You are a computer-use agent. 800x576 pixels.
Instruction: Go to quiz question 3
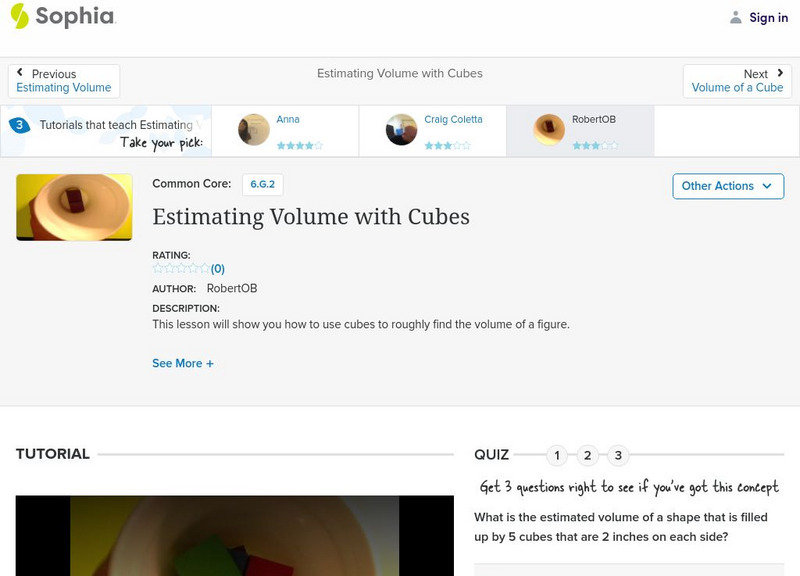[618, 456]
